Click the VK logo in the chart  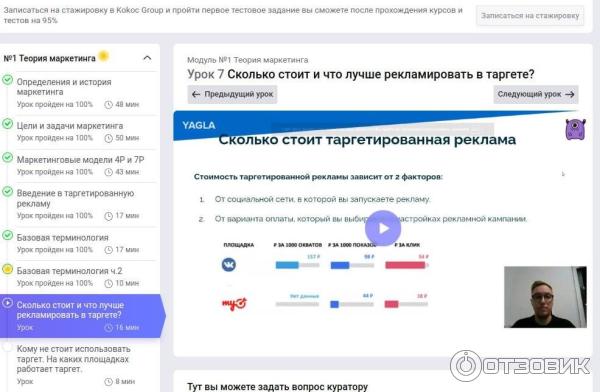[229, 265]
